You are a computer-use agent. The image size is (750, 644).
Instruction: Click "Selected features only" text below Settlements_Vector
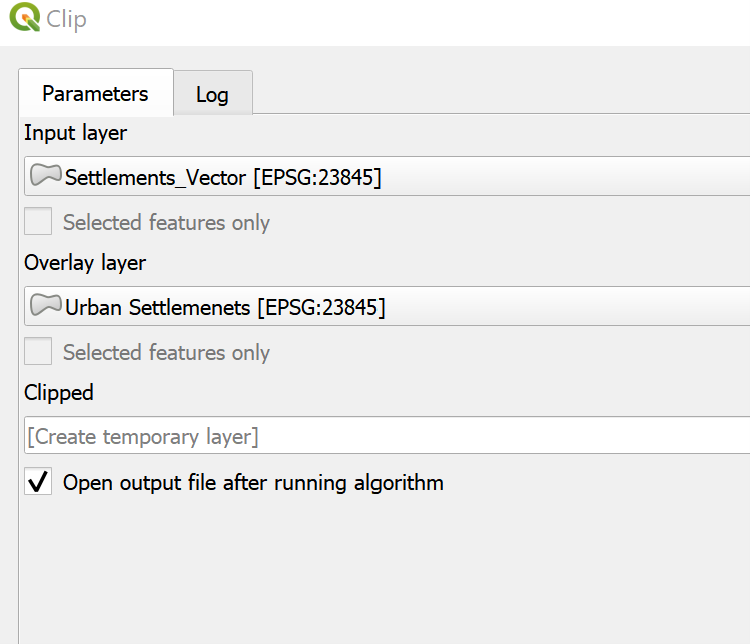(x=166, y=222)
